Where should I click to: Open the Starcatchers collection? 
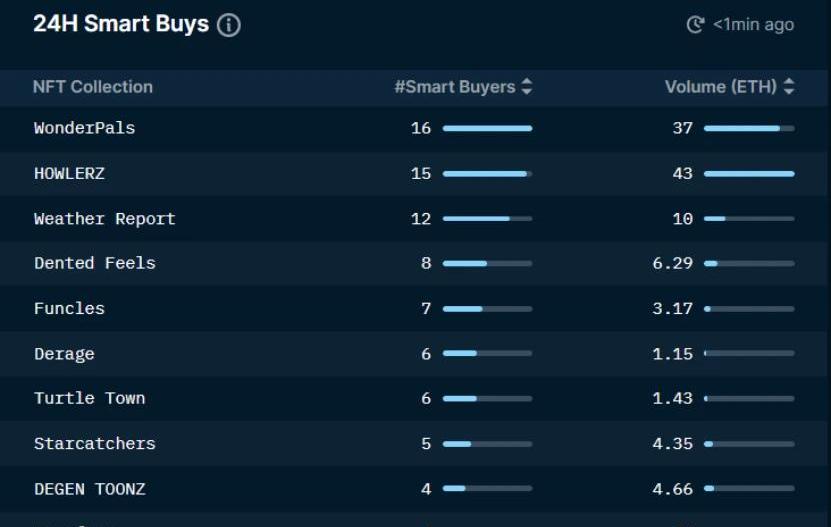coord(95,444)
